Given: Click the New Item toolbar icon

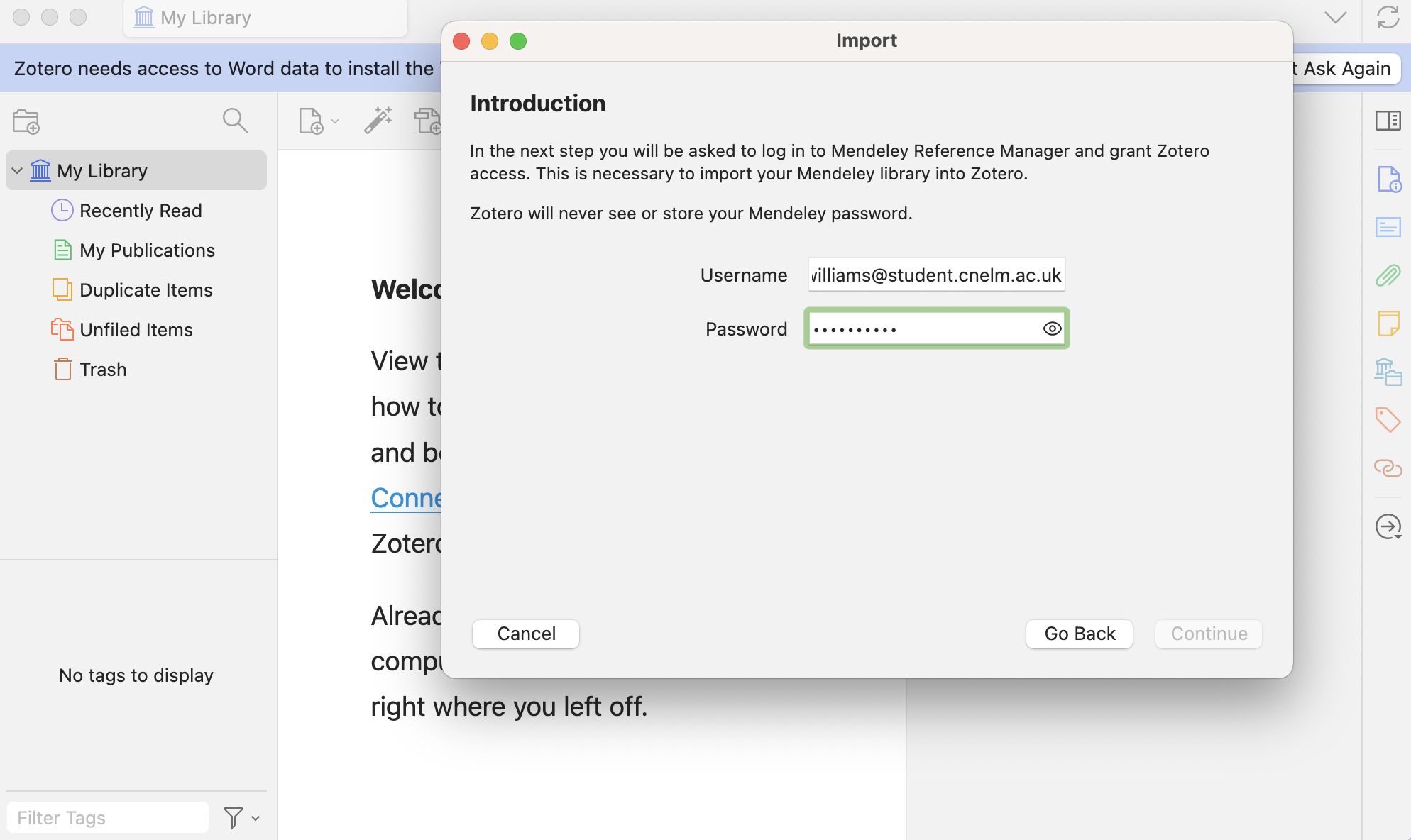Looking at the screenshot, I should pyautogui.click(x=310, y=121).
